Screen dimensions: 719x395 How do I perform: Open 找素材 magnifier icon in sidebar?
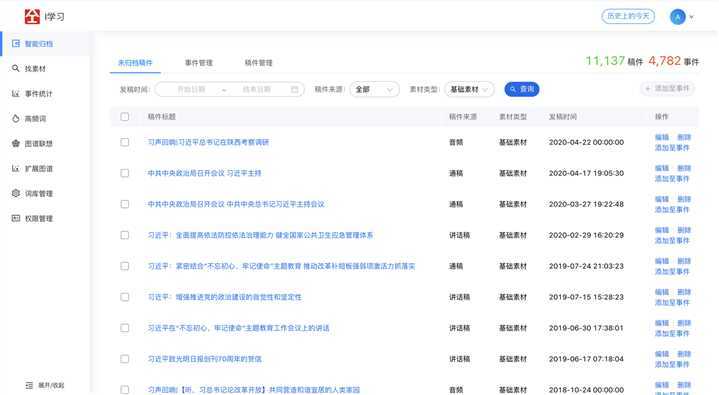coord(16,68)
